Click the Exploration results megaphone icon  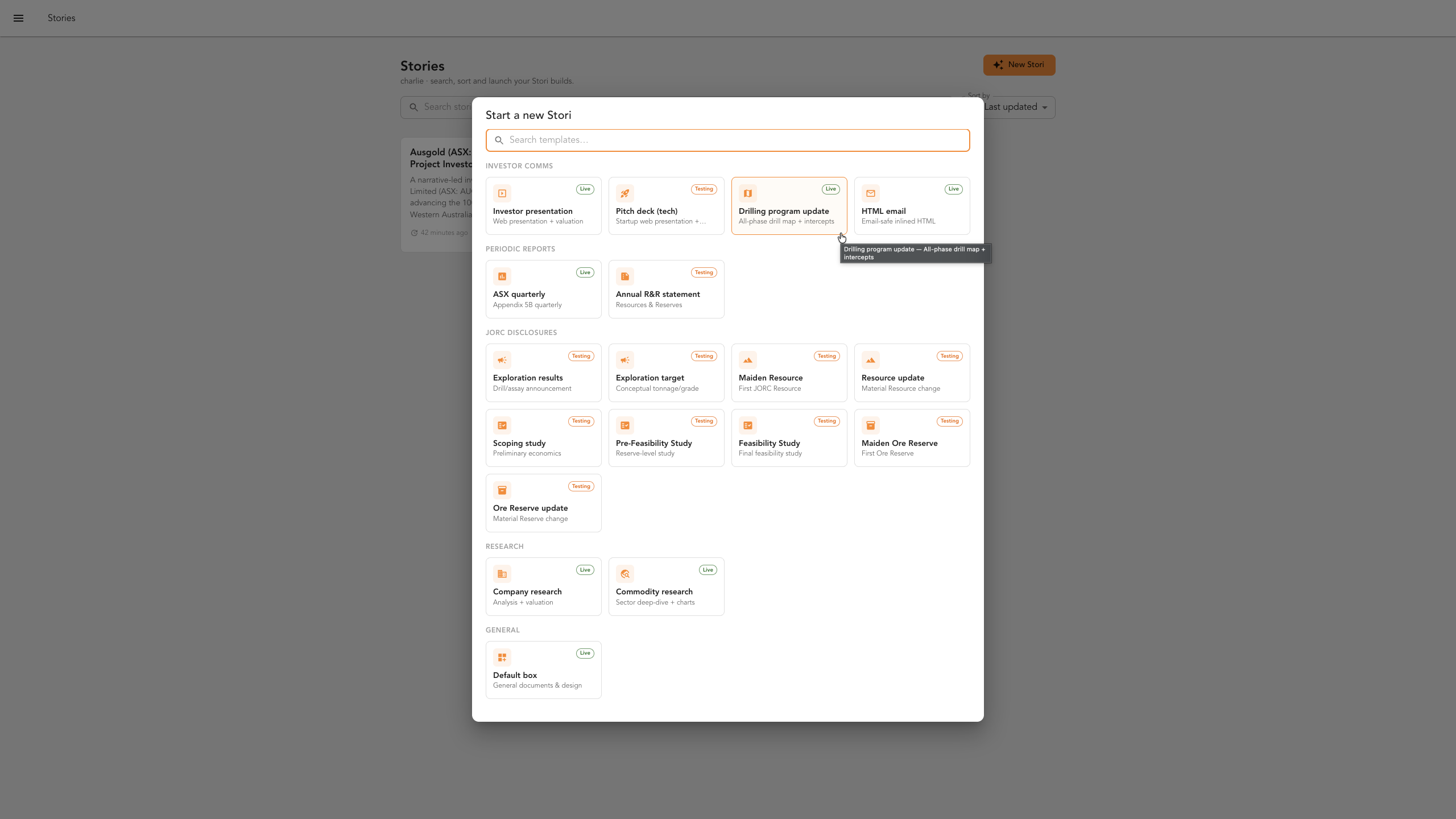click(x=502, y=360)
